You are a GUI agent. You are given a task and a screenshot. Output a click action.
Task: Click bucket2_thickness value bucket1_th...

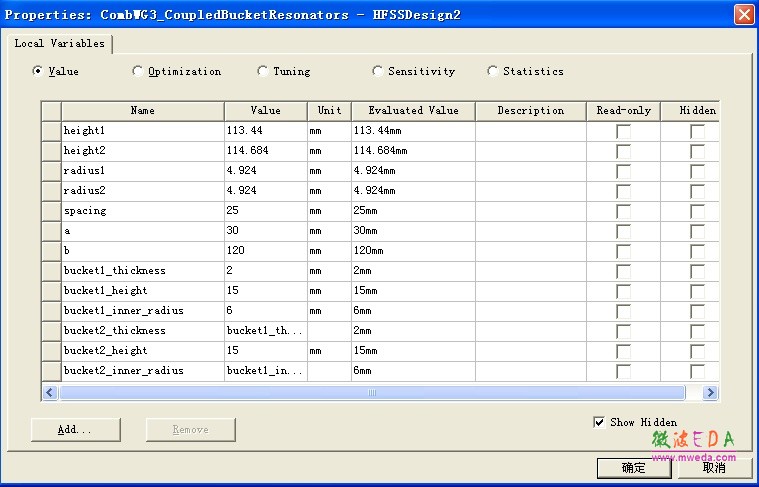(266, 331)
